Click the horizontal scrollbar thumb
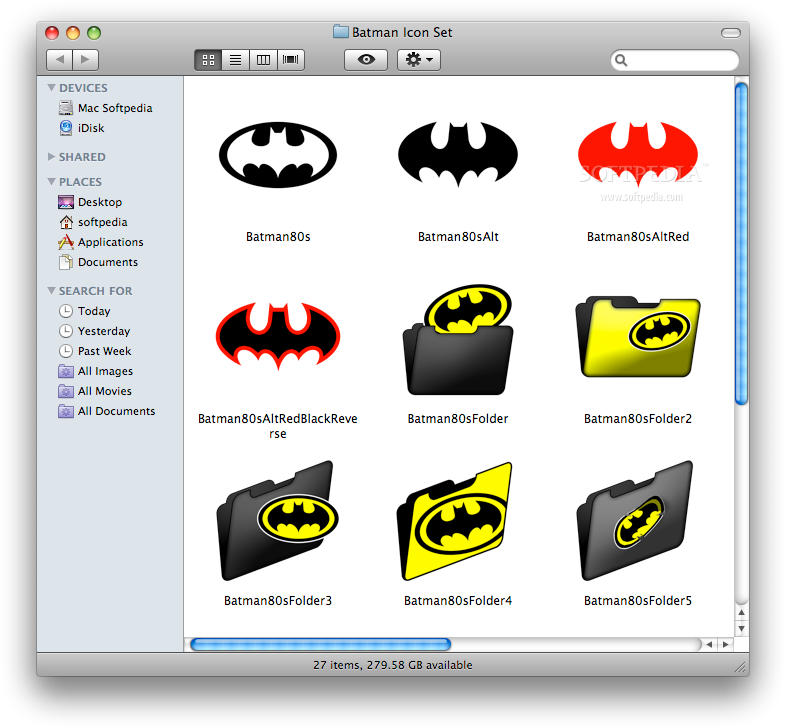 point(320,644)
